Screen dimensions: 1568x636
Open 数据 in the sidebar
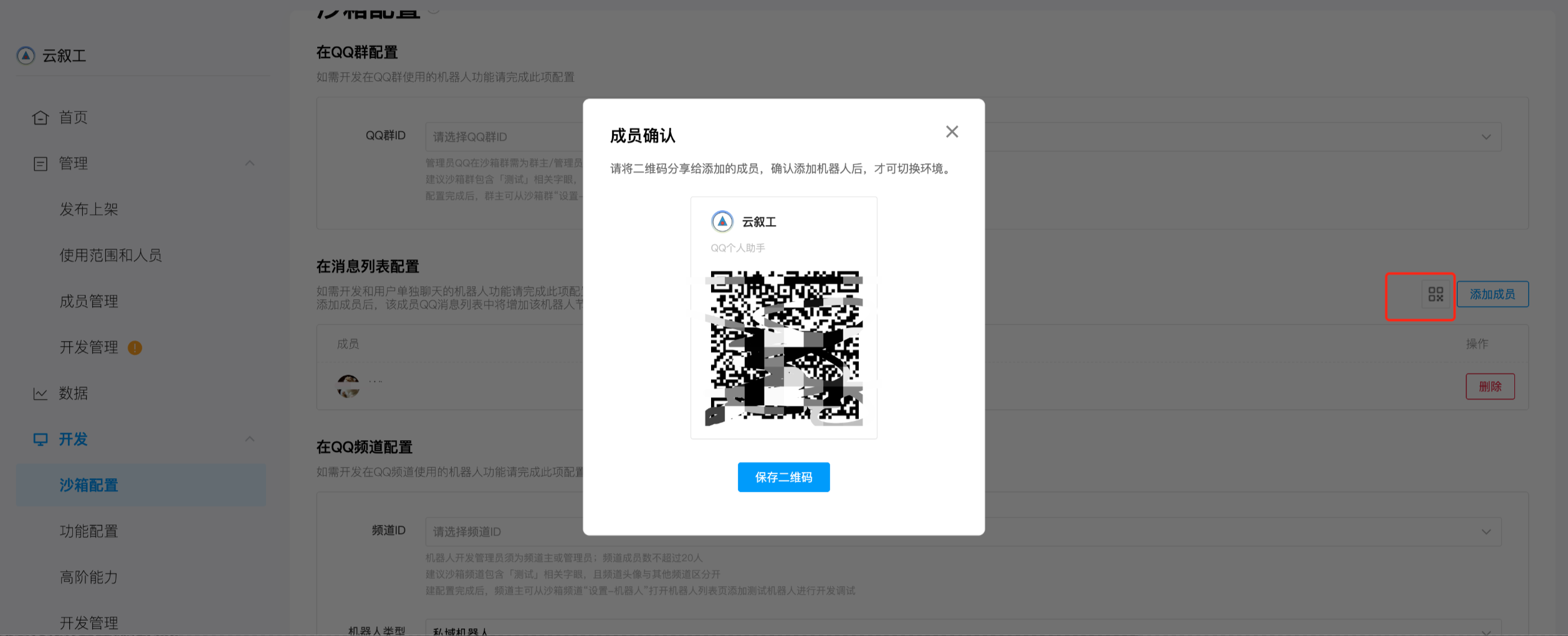[73, 393]
